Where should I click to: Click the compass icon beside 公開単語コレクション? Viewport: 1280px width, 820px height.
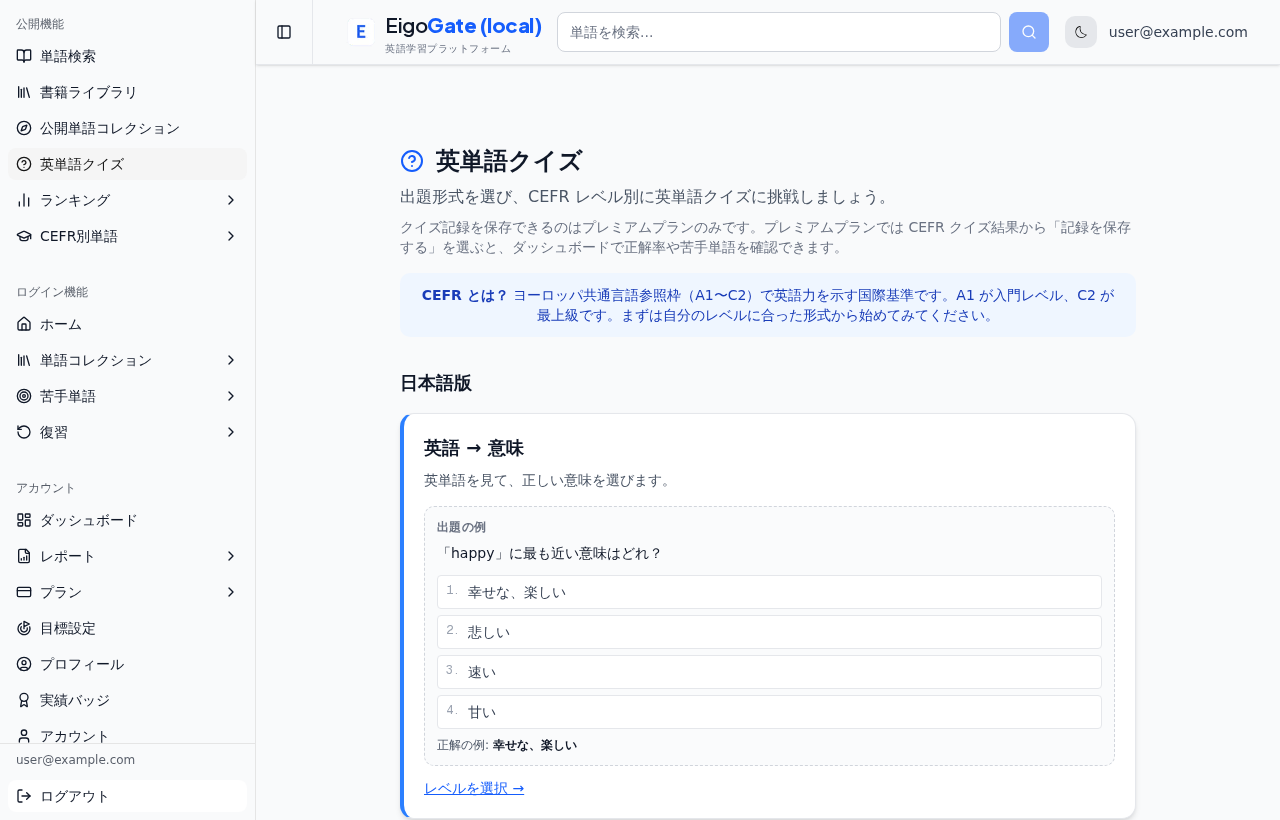coord(24,128)
